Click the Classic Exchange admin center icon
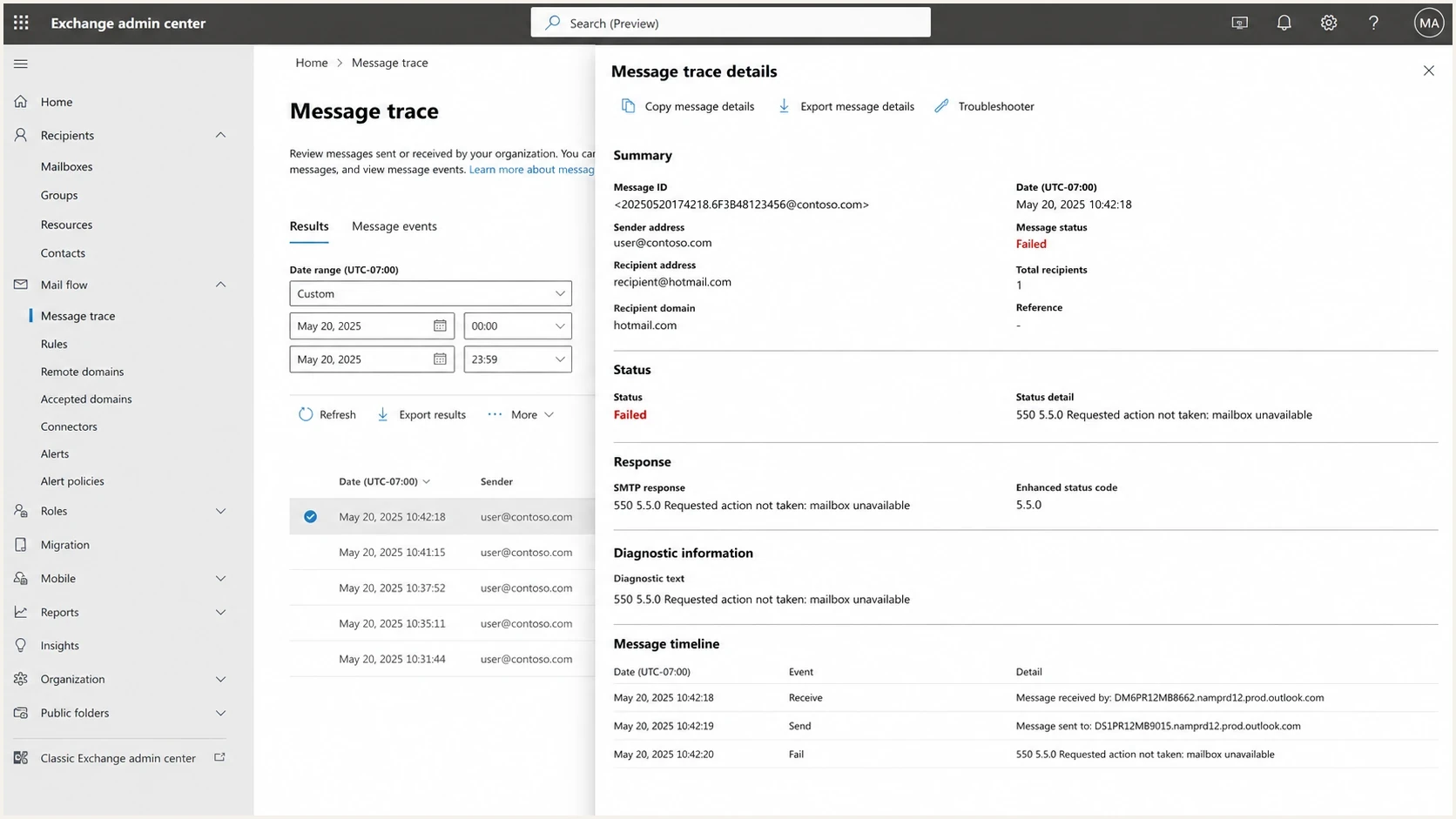This screenshot has height=819, width=1456. [21, 758]
